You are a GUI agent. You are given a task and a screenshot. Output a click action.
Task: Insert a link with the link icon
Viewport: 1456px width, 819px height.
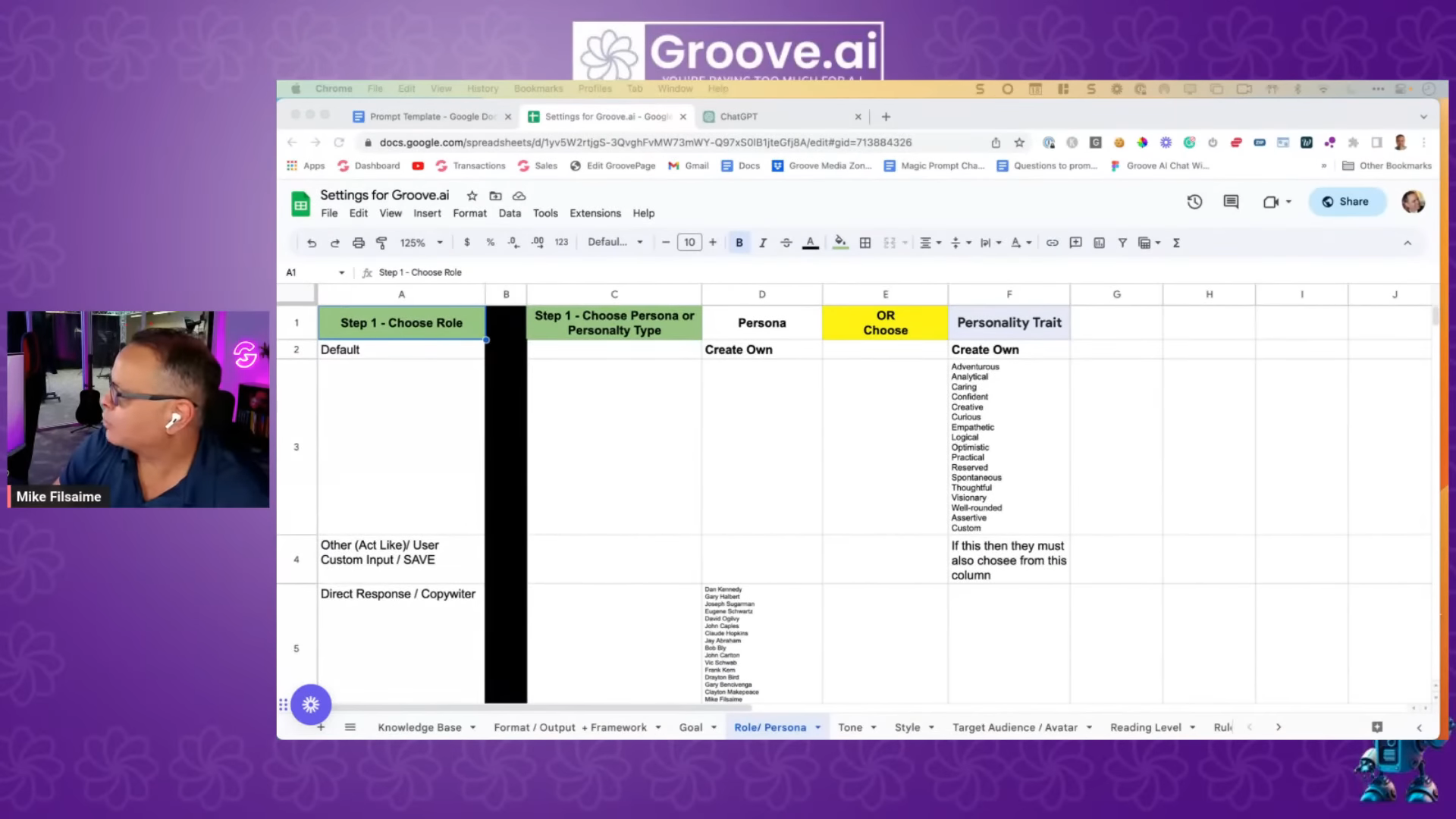(x=1053, y=243)
